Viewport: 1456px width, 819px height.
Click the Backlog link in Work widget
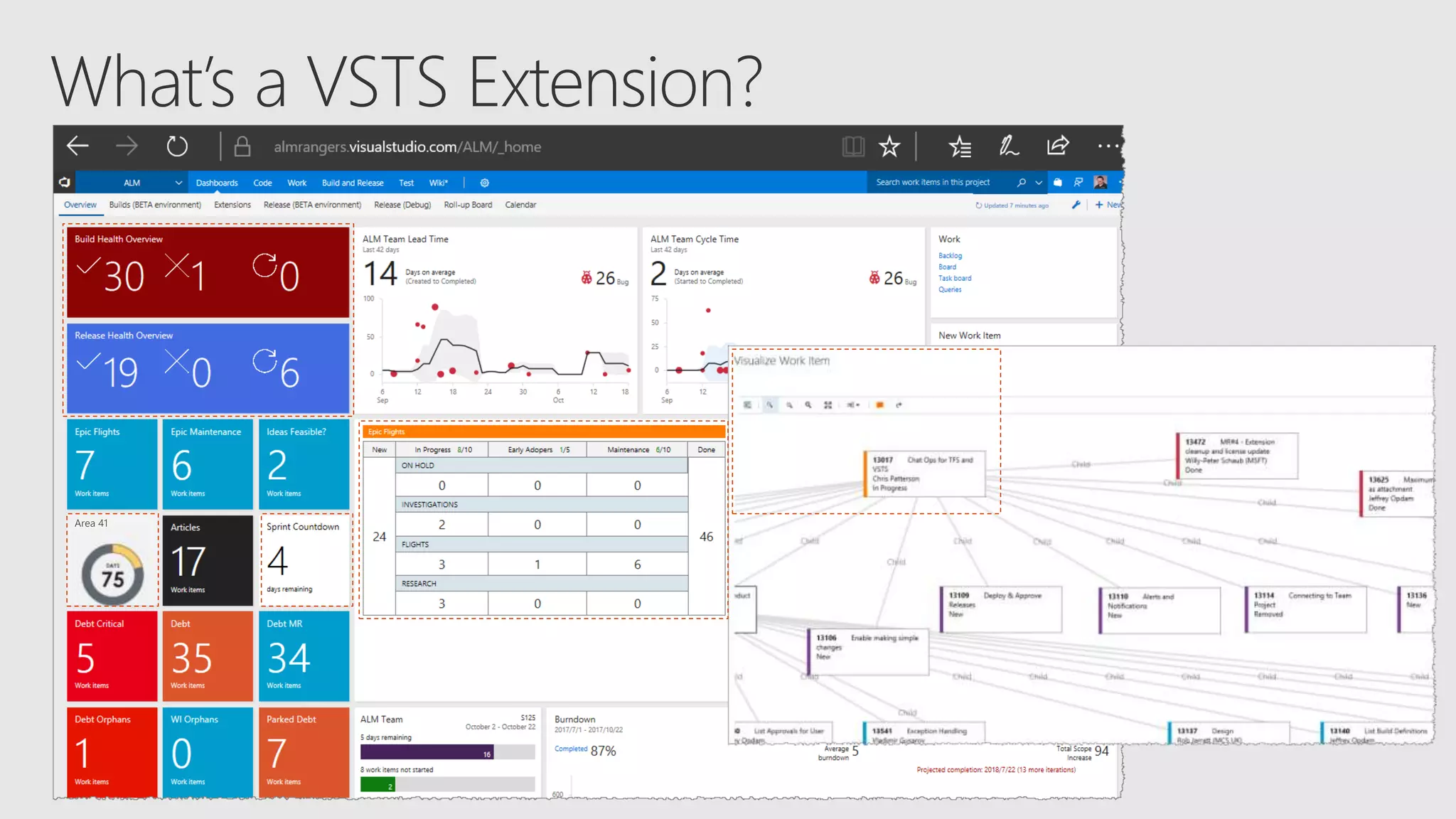pos(950,256)
